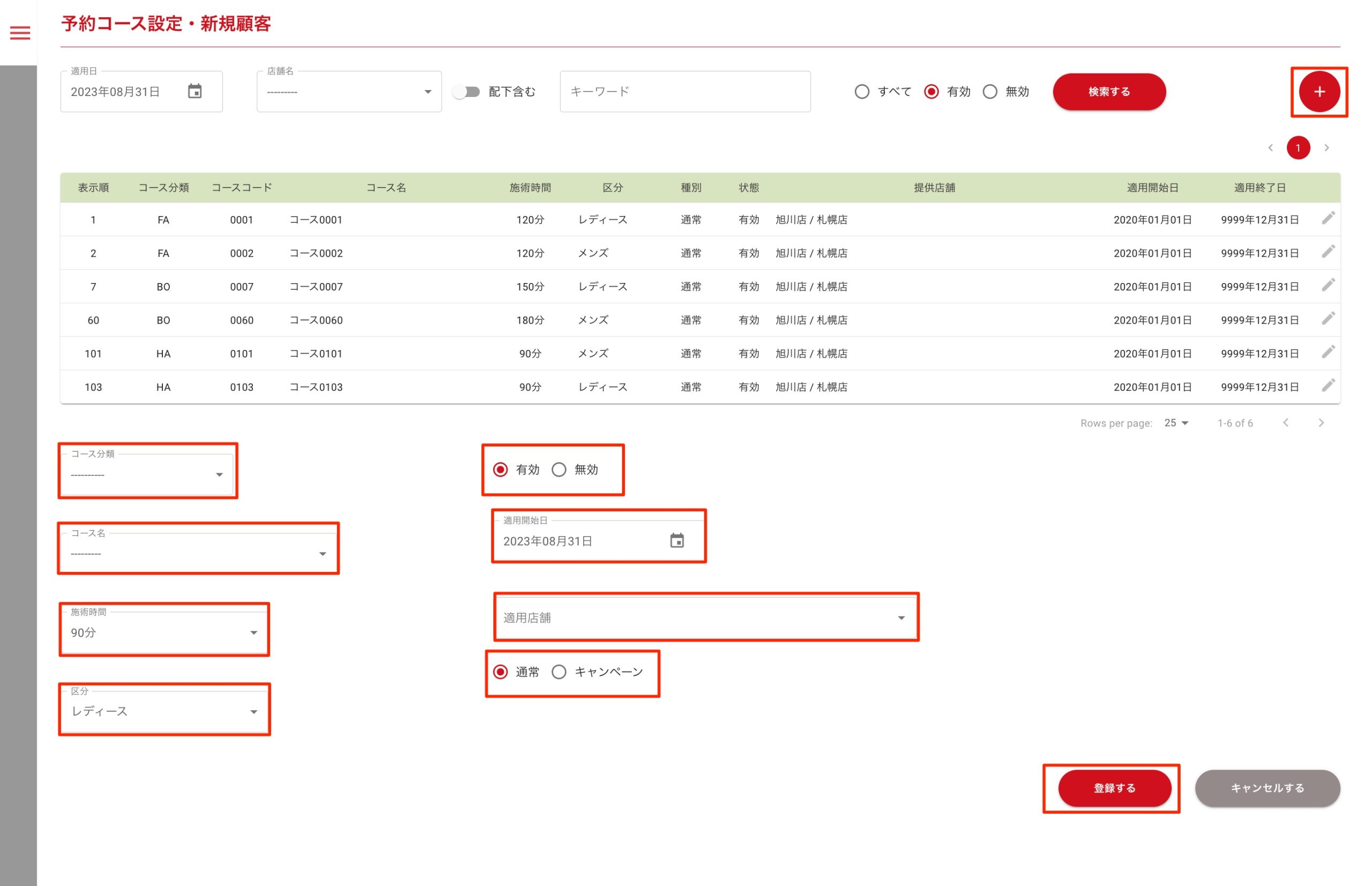1372x886 pixels.
Task: Edit course 0001 with pencil icon
Action: click(1328, 219)
